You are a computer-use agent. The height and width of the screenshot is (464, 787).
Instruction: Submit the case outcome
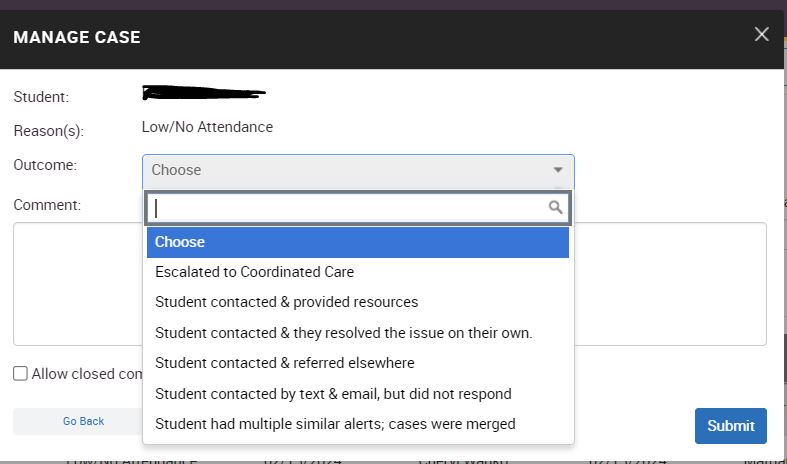pos(730,426)
